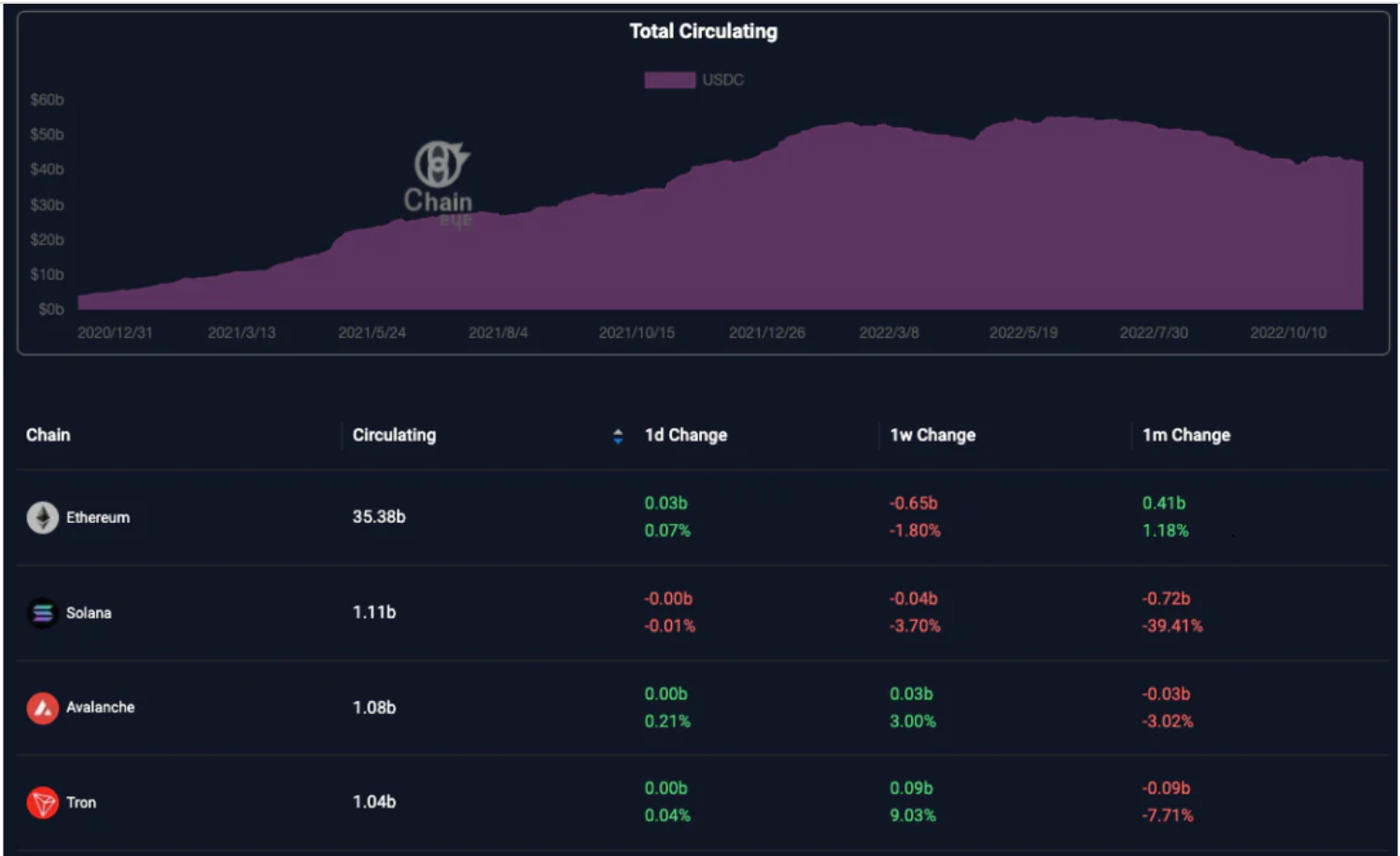Click the Total Circulating chart title
1400x856 pixels.
click(x=703, y=32)
